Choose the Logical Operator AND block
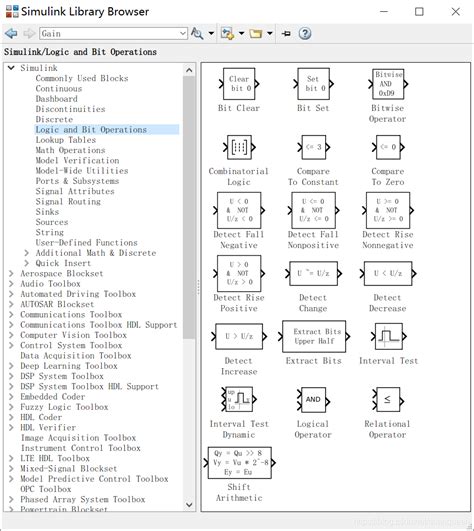Viewport: 474px width, 531px height. 313,400
